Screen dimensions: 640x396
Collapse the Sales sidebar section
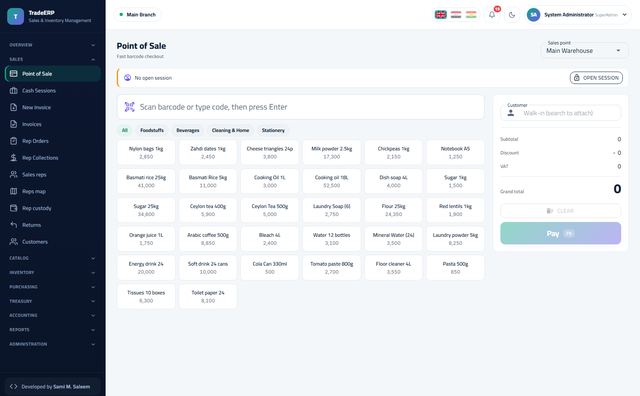click(x=52, y=59)
